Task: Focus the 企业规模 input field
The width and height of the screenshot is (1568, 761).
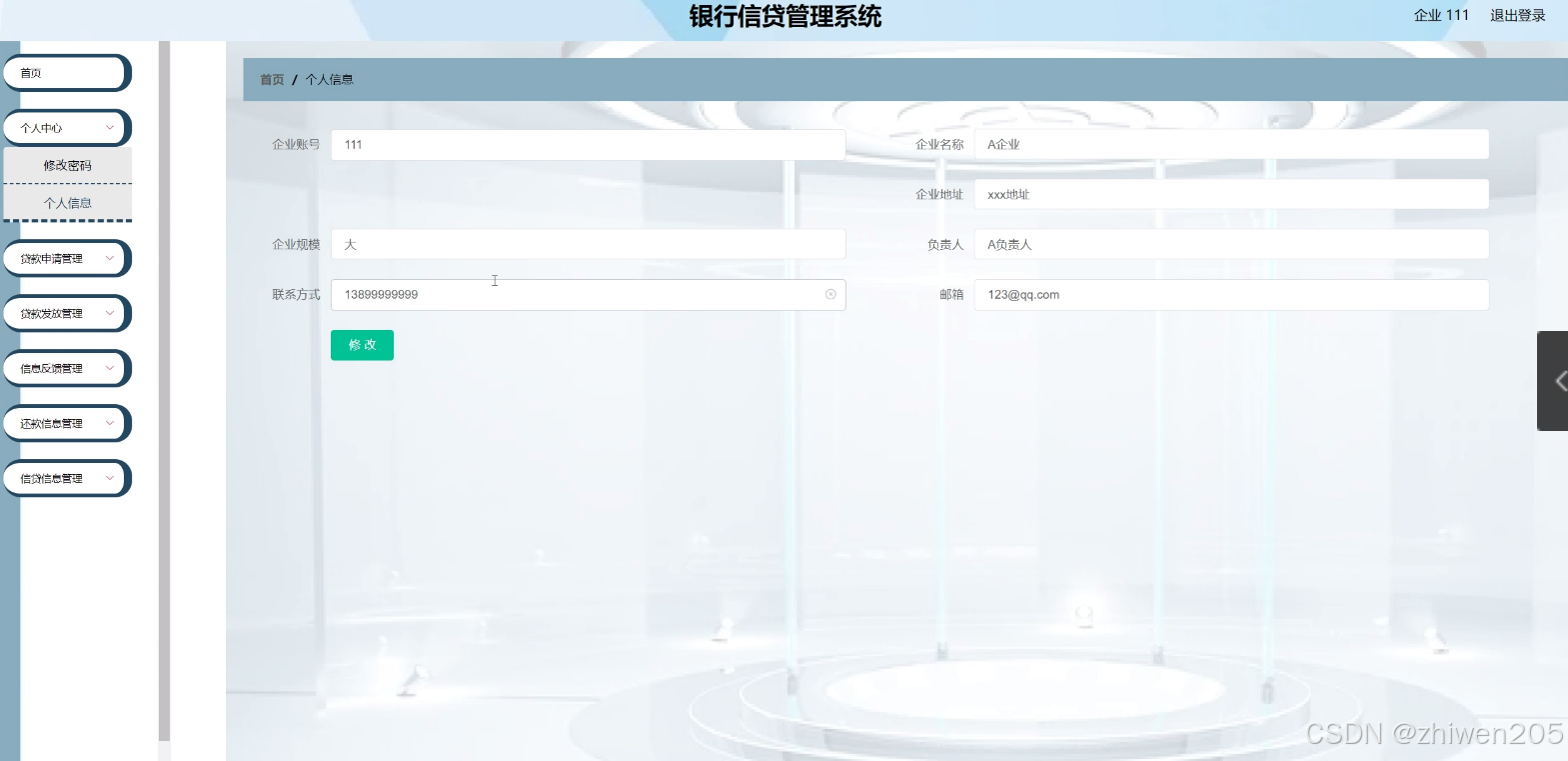Action: (588, 244)
